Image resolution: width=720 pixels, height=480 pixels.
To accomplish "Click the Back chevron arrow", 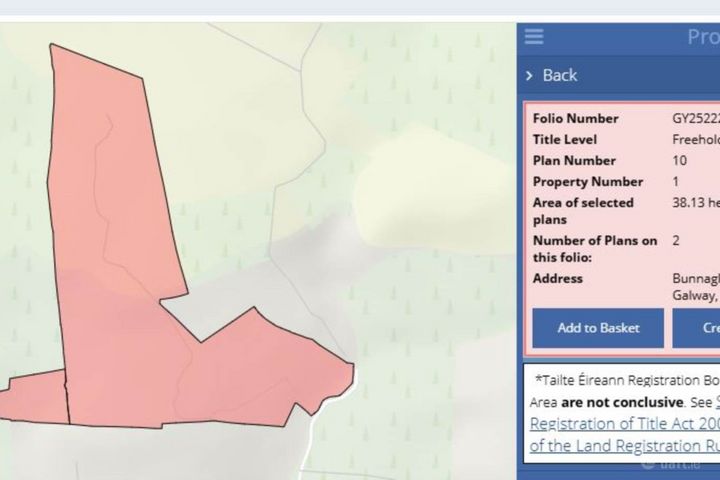I will 530,76.
